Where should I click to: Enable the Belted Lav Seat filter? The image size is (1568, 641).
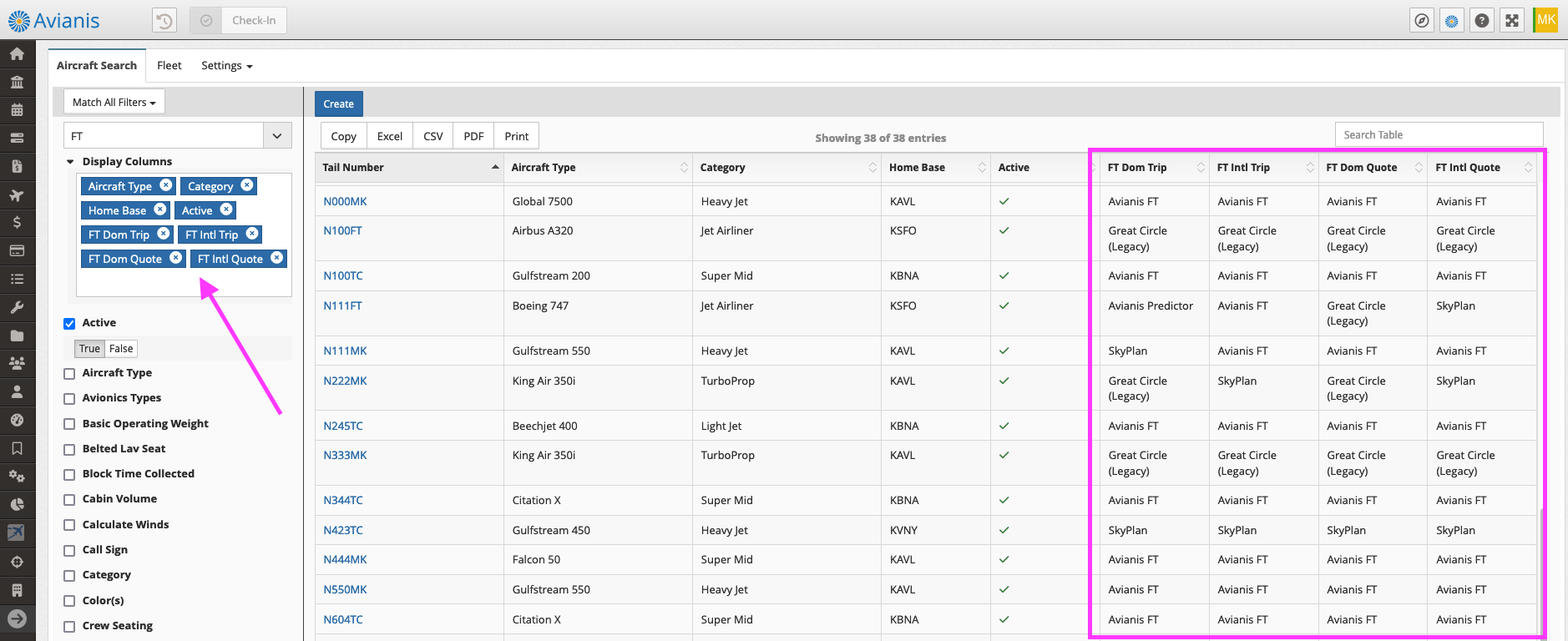(69, 450)
